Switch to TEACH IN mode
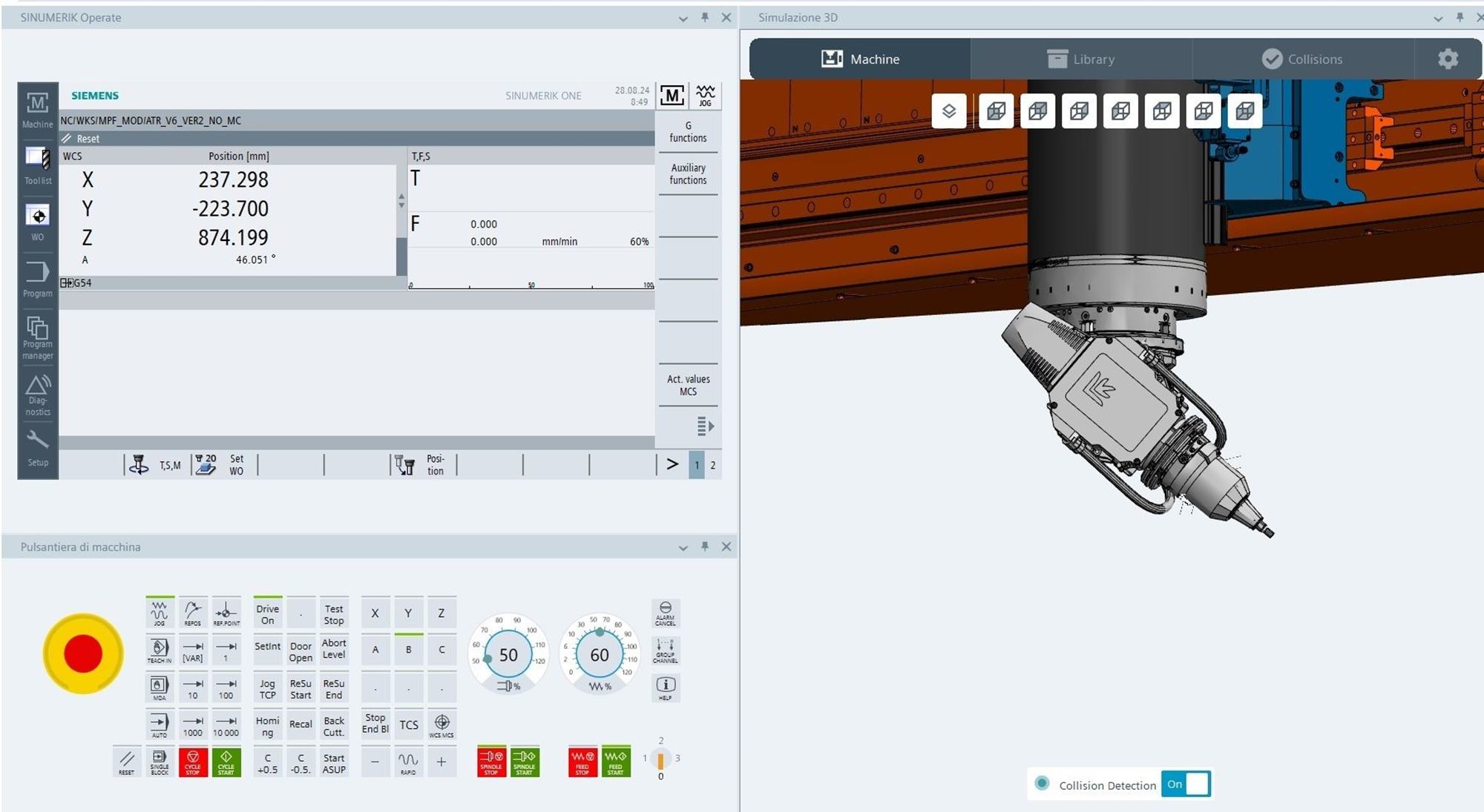Viewport: 1484px width, 812px height. coord(159,650)
